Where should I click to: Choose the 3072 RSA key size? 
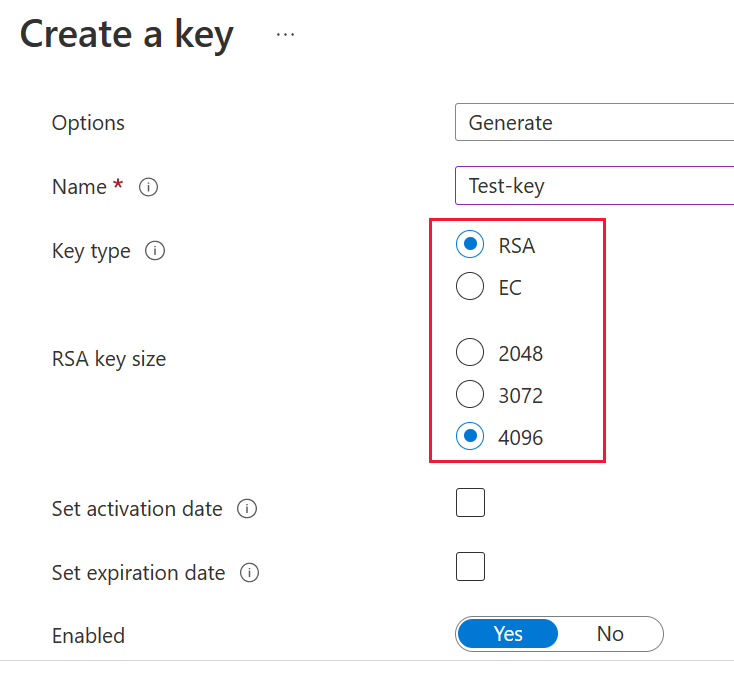[470, 395]
